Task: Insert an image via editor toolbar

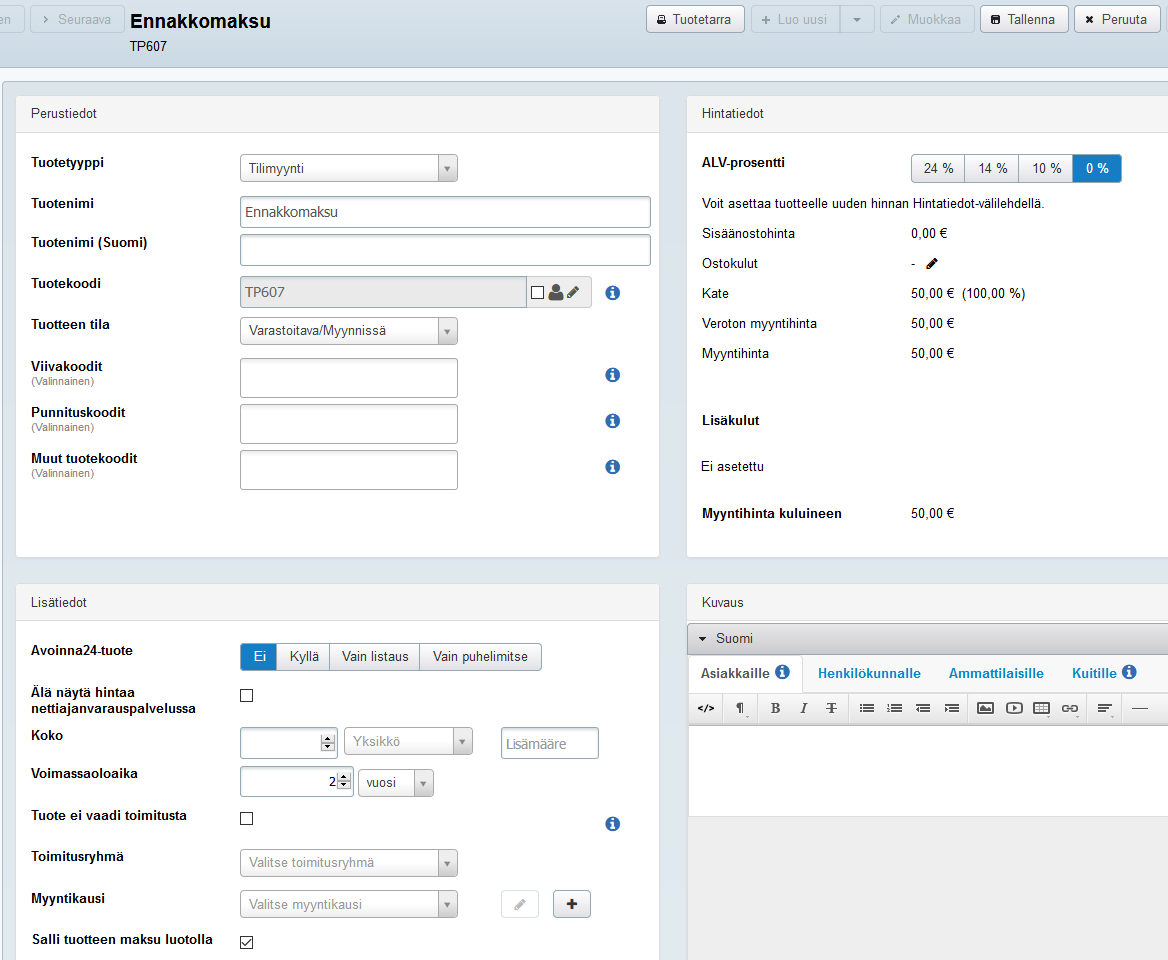Action: [985, 708]
